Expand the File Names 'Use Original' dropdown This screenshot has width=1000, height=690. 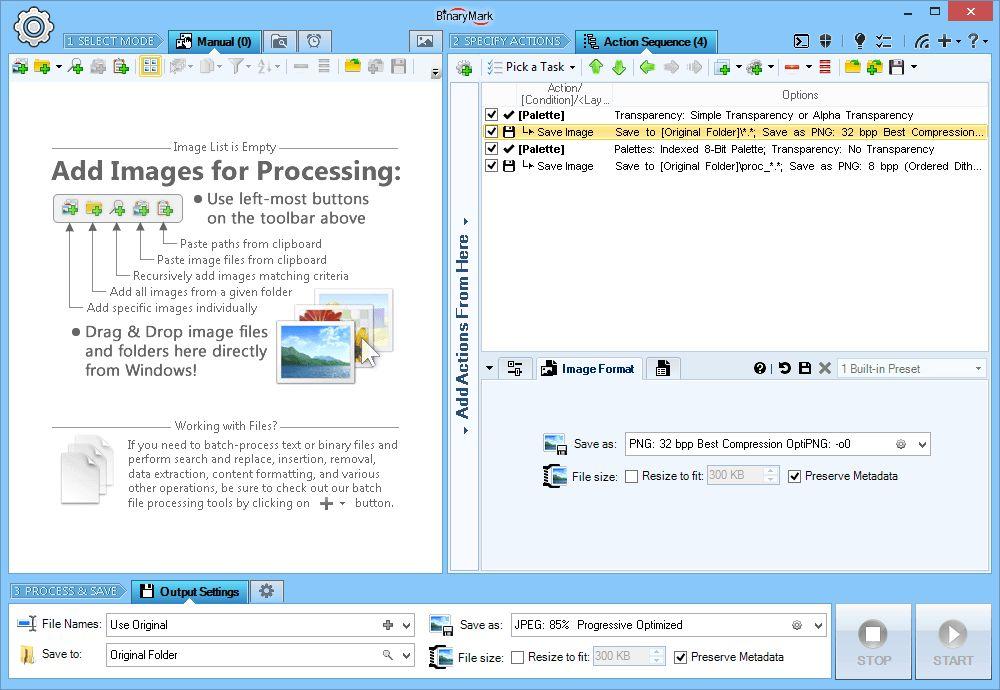coord(406,625)
